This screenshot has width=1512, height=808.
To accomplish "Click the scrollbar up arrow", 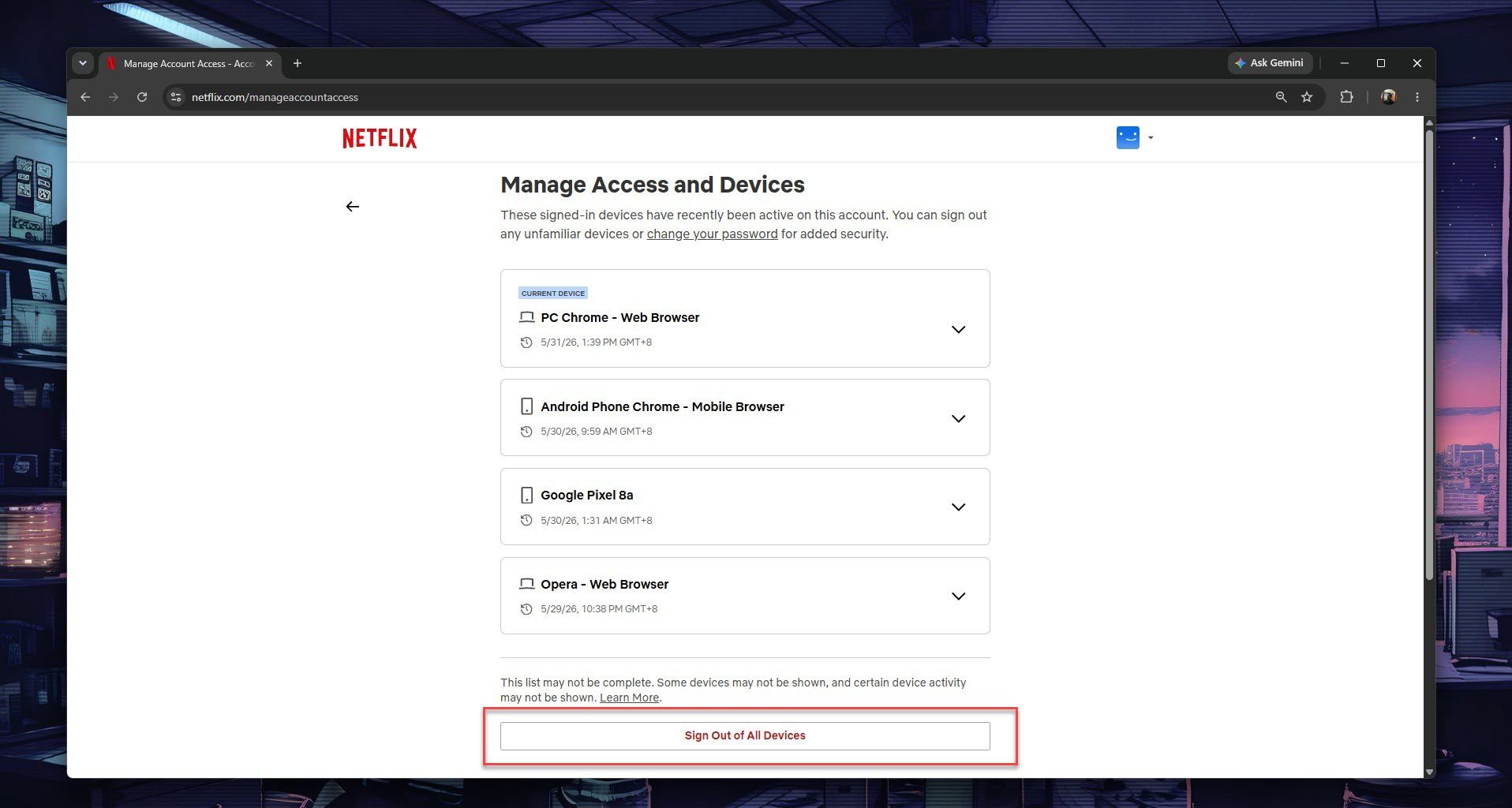I will click(x=1429, y=122).
